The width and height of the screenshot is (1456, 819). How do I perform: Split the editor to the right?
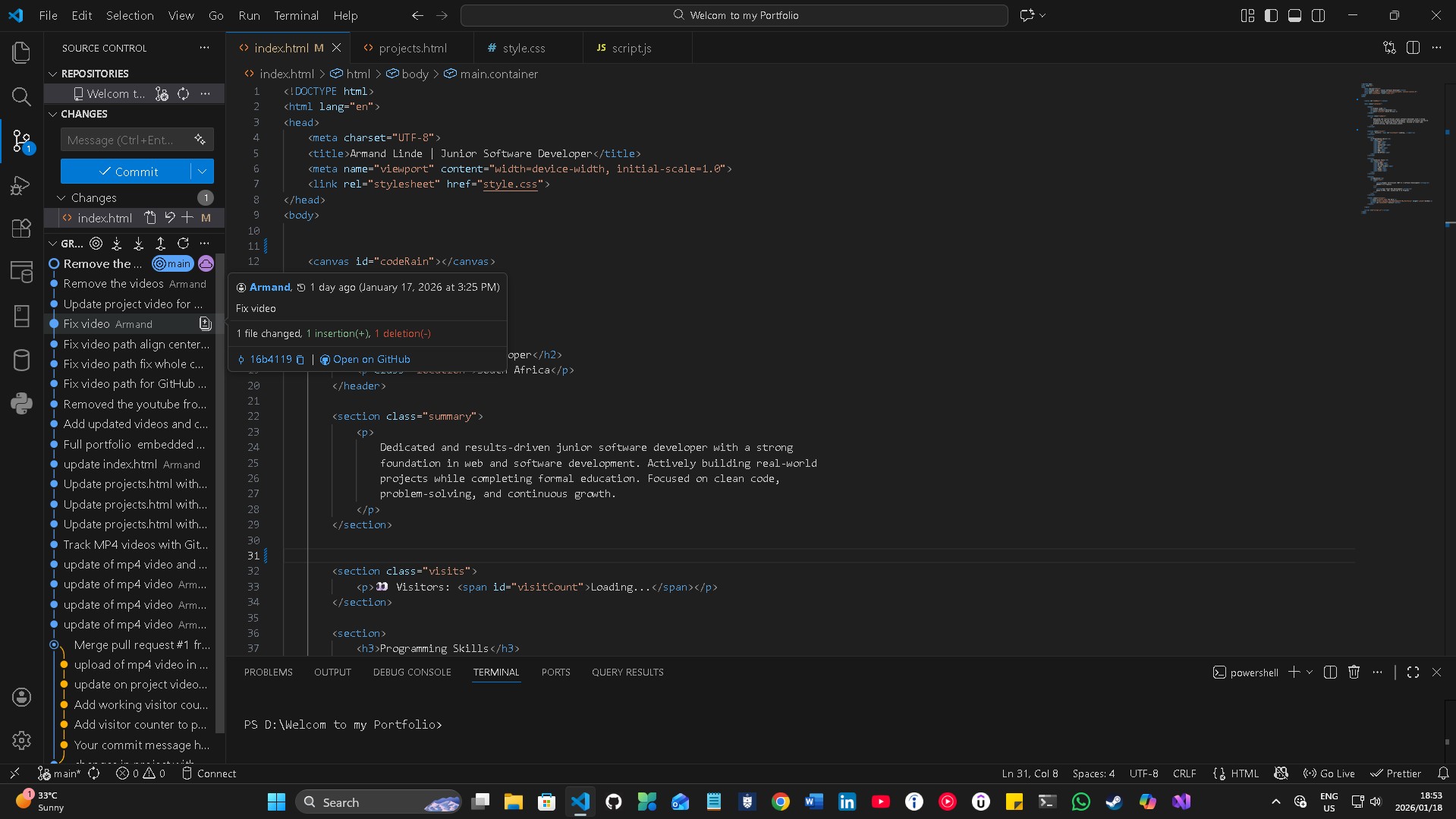pos(1414,47)
